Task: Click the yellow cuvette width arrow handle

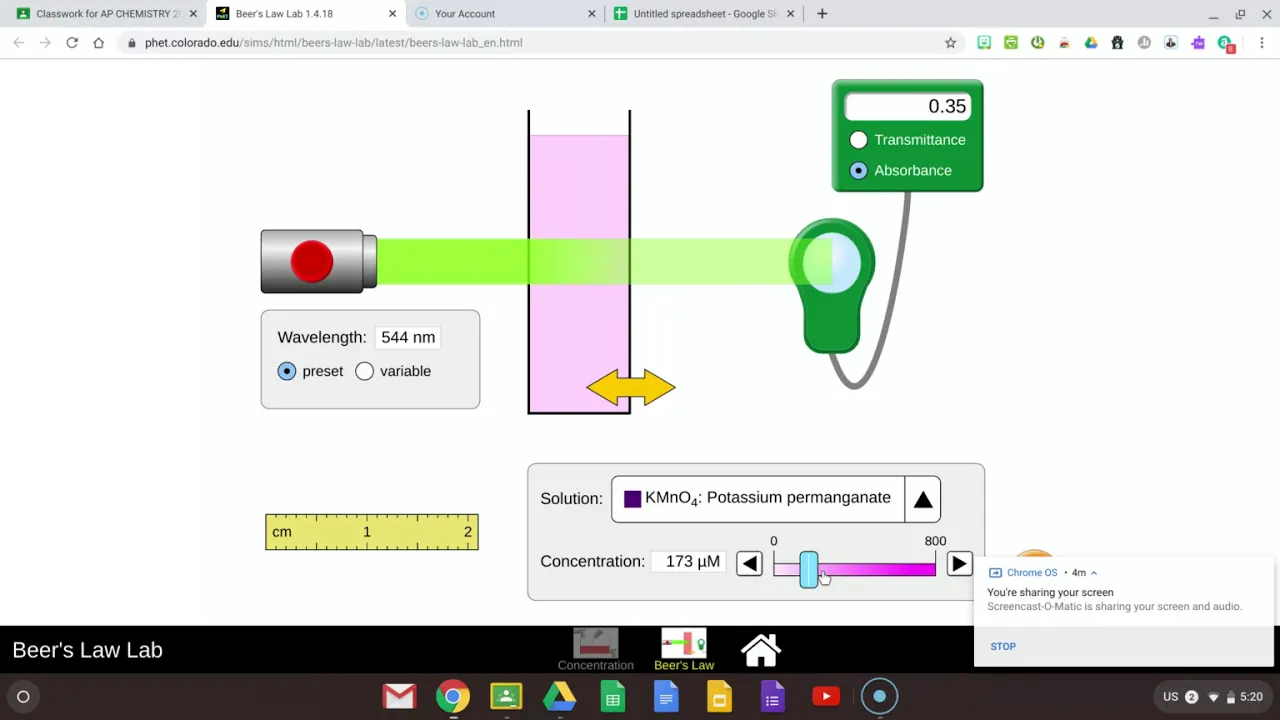Action: click(631, 388)
